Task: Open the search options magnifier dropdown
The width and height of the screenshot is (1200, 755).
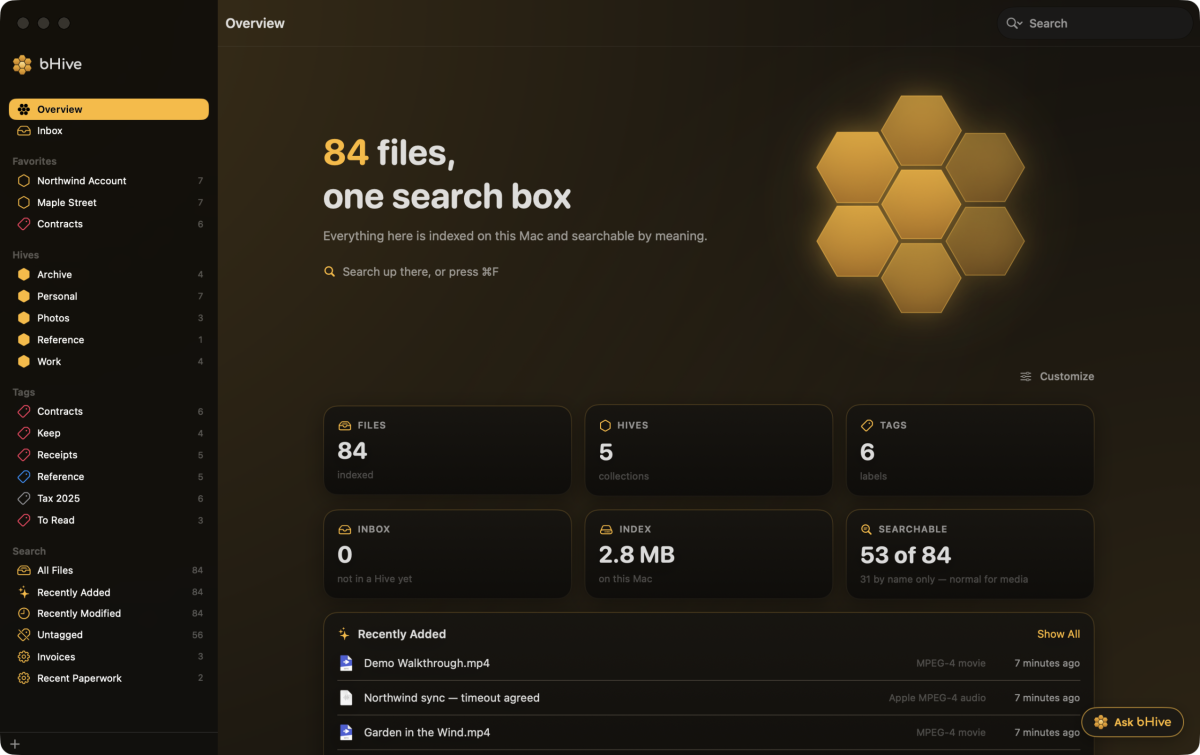Action: pyautogui.click(x=1014, y=23)
